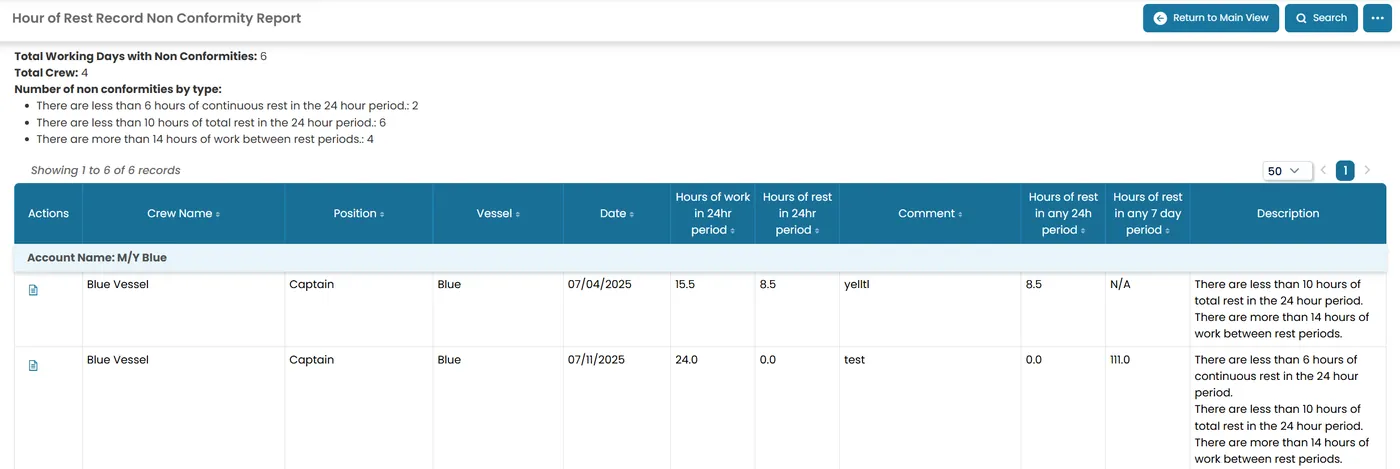This screenshot has height=469, width=1400.
Task: Click the Description column header
Action: pos(1288,213)
